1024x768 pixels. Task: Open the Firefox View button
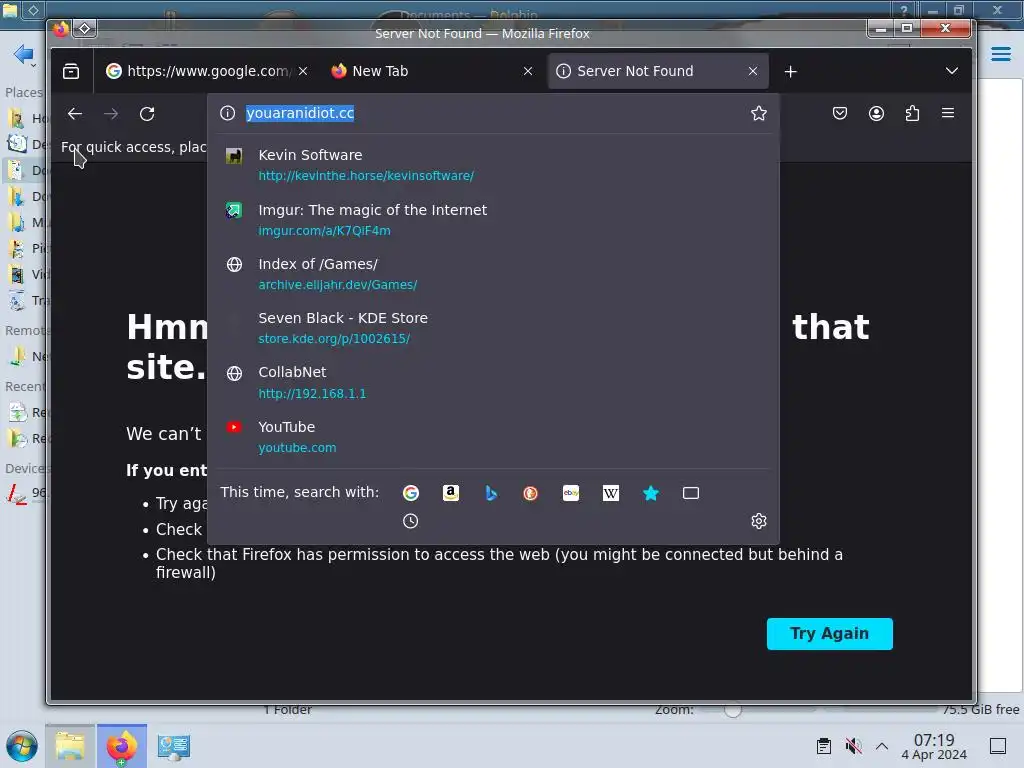pyautogui.click(x=71, y=71)
